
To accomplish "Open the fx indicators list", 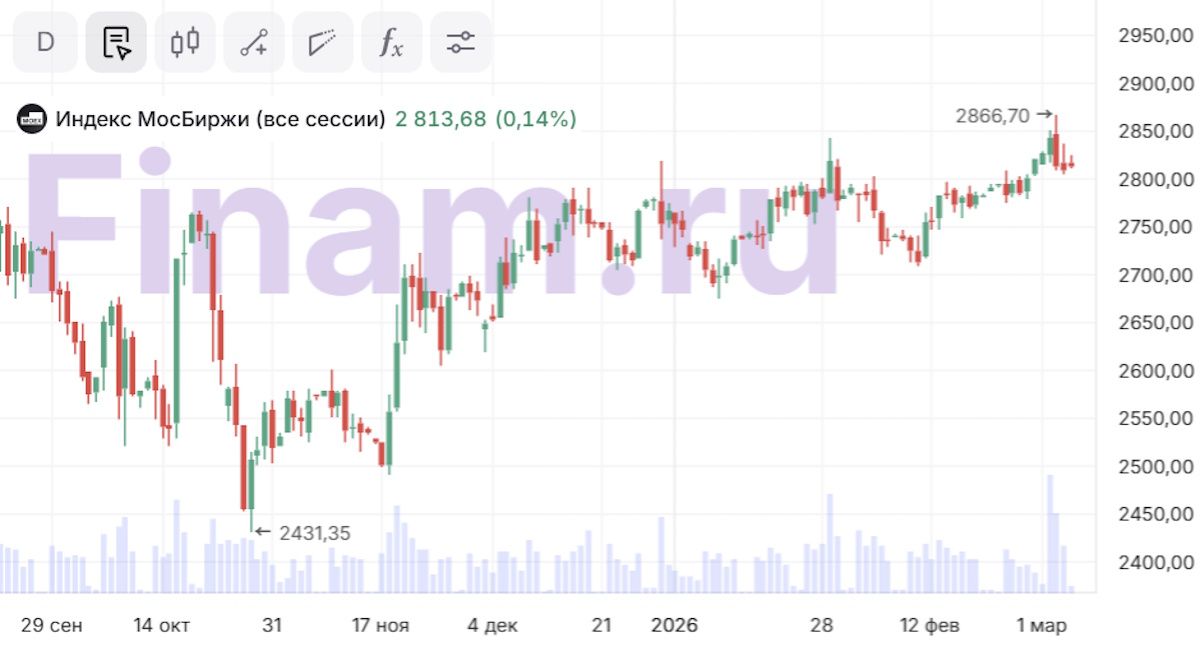I will click(x=391, y=42).
